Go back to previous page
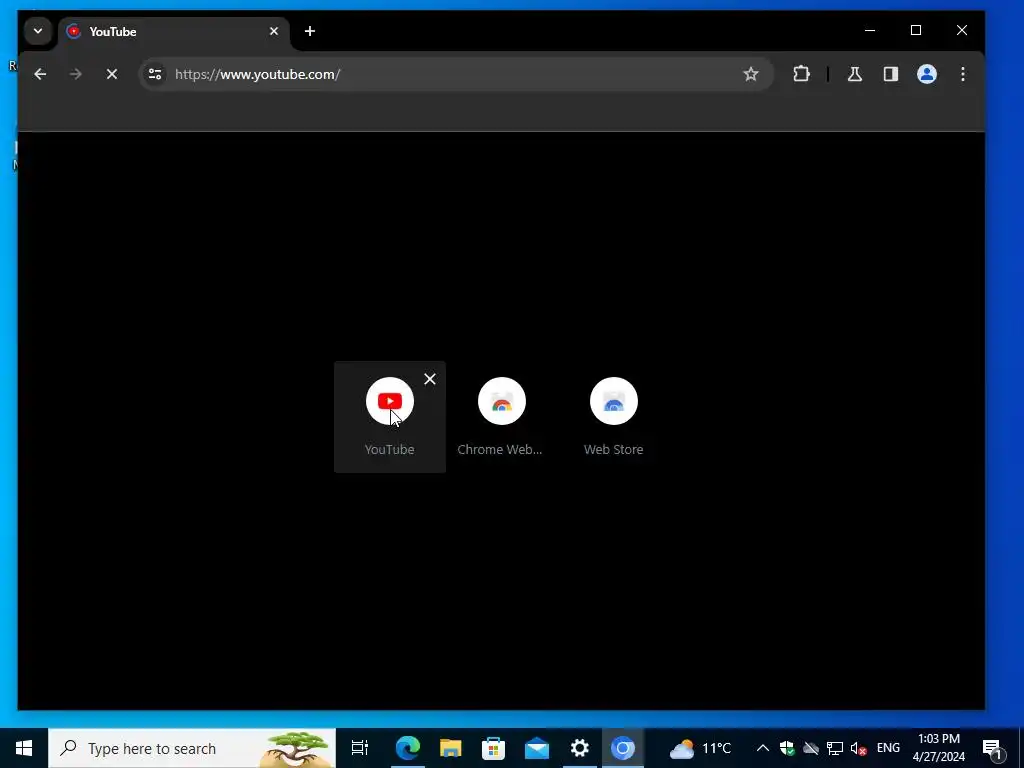The image size is (1024, 768). pyautogui.click(x=40, y=74)
